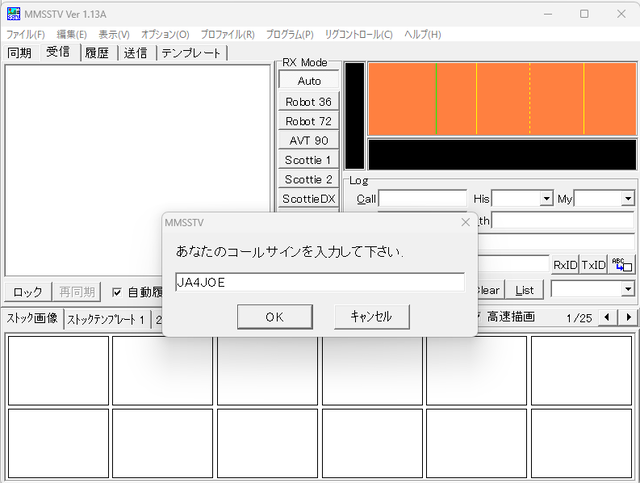Open the プログラム(P) menu
The height and width of the screenshot is (483, 640).
pos(290,35)
